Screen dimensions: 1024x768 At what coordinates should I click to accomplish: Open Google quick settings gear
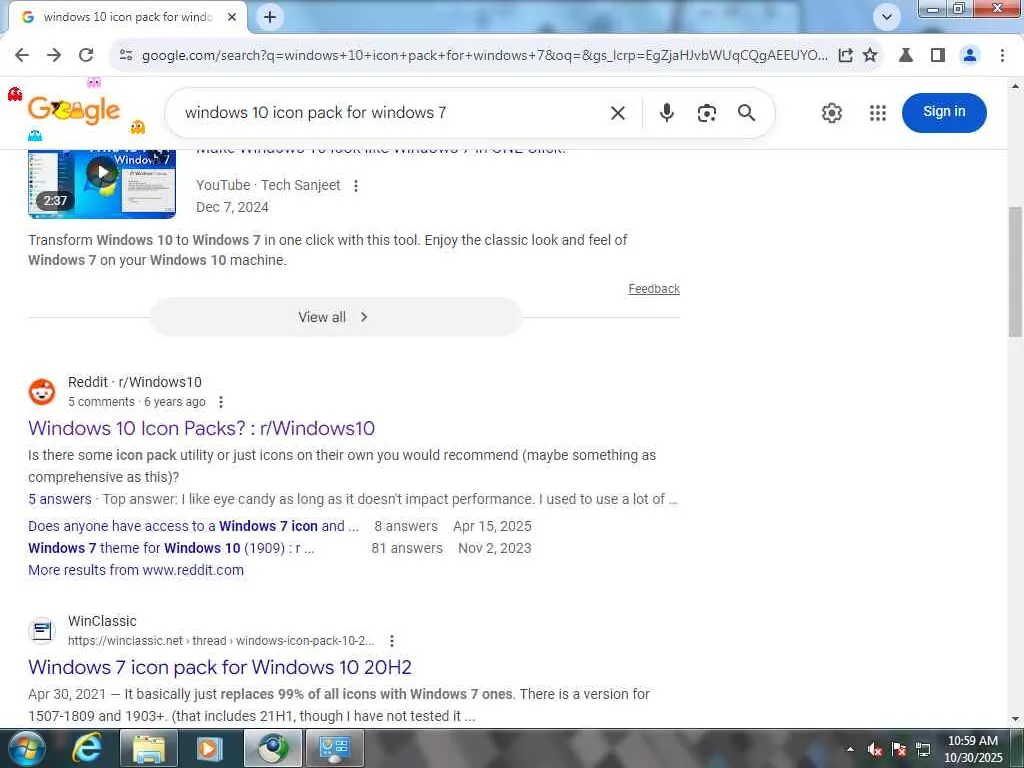coord(831,113)
